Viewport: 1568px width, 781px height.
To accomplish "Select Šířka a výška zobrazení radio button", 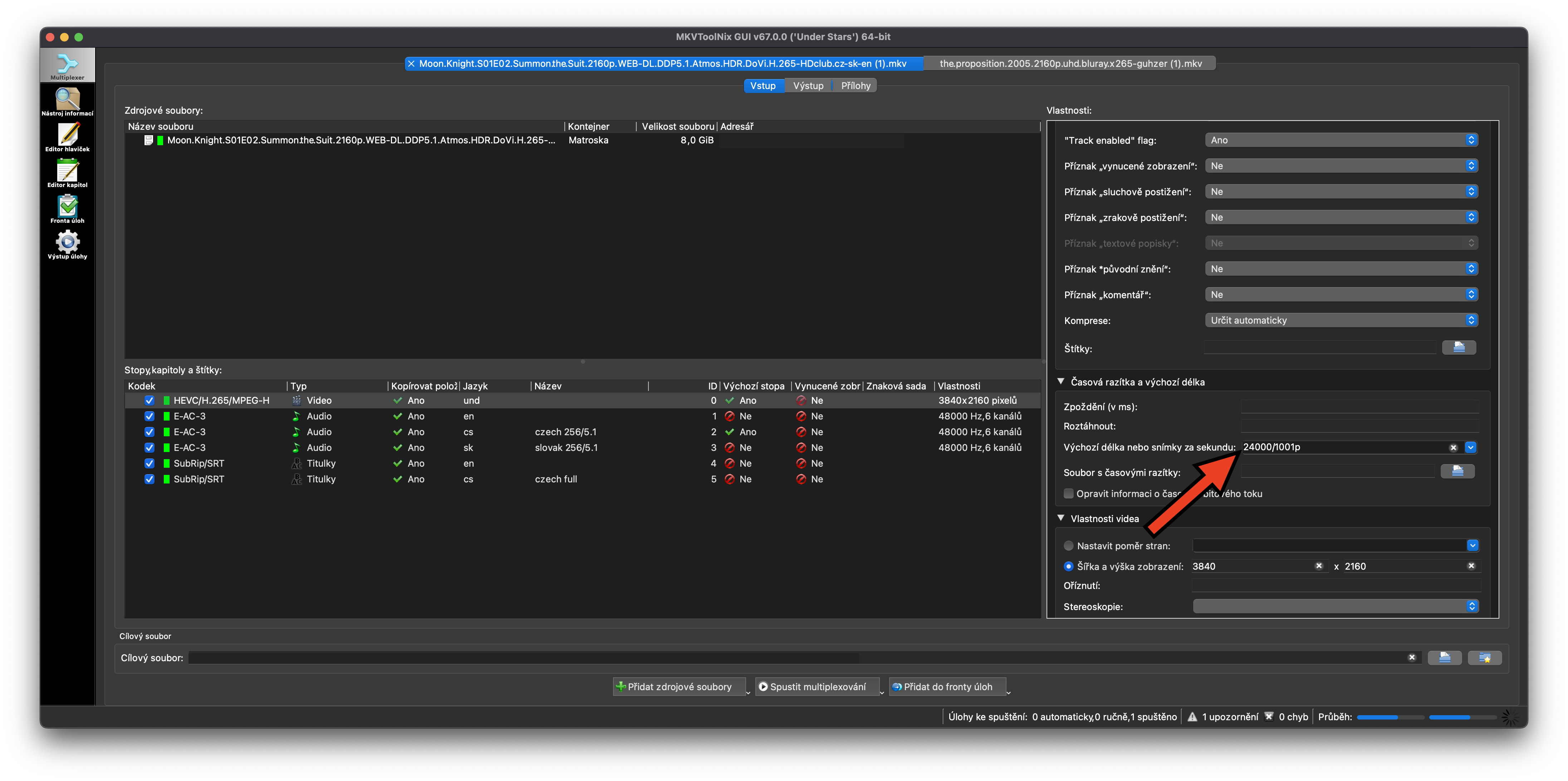I will coord(1068,567).
